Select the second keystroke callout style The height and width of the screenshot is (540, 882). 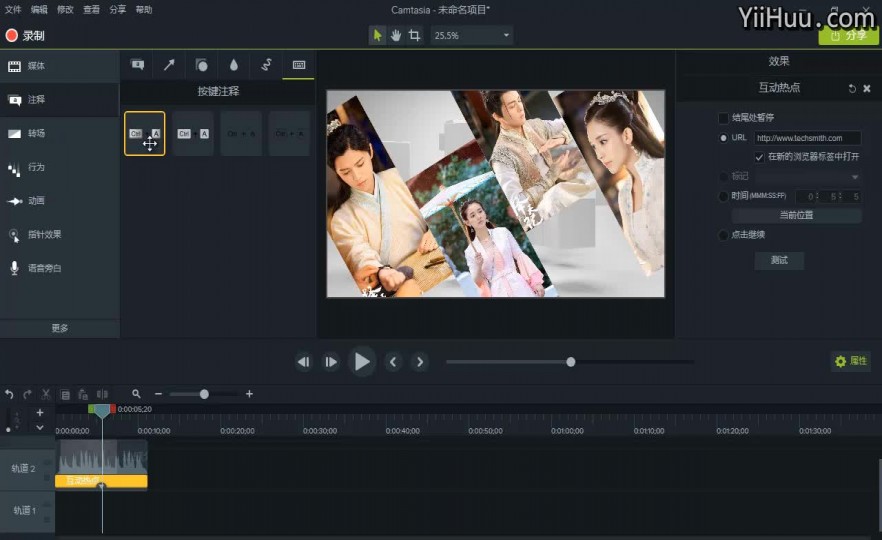[193, 133]
